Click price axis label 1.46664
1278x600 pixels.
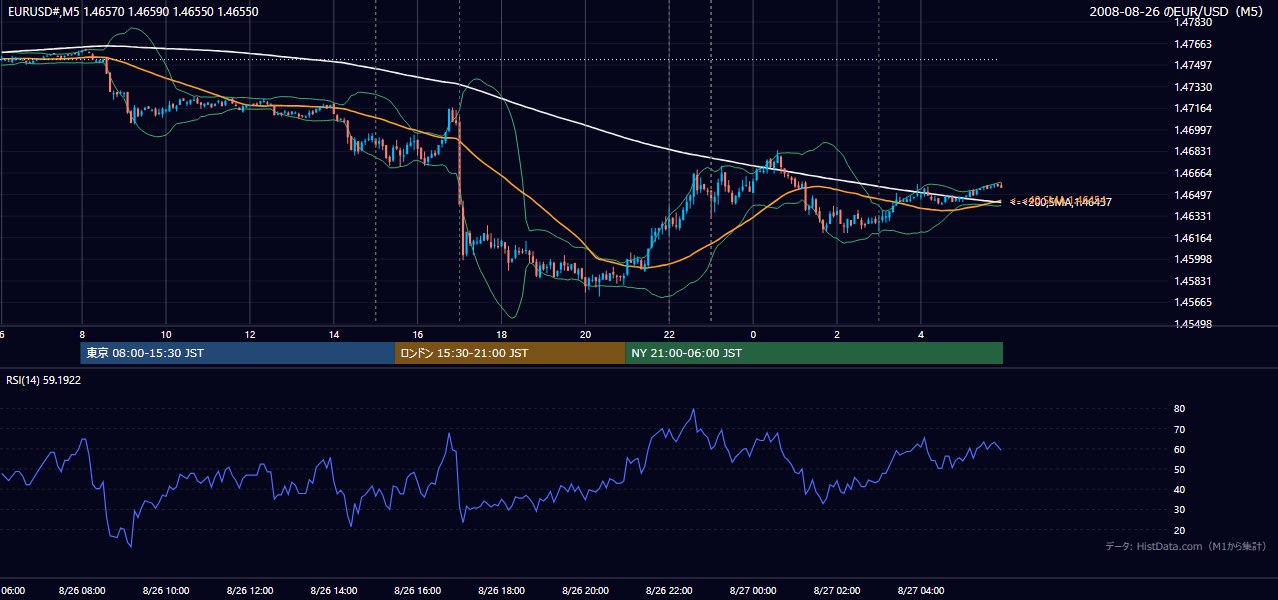(1192, 173)
